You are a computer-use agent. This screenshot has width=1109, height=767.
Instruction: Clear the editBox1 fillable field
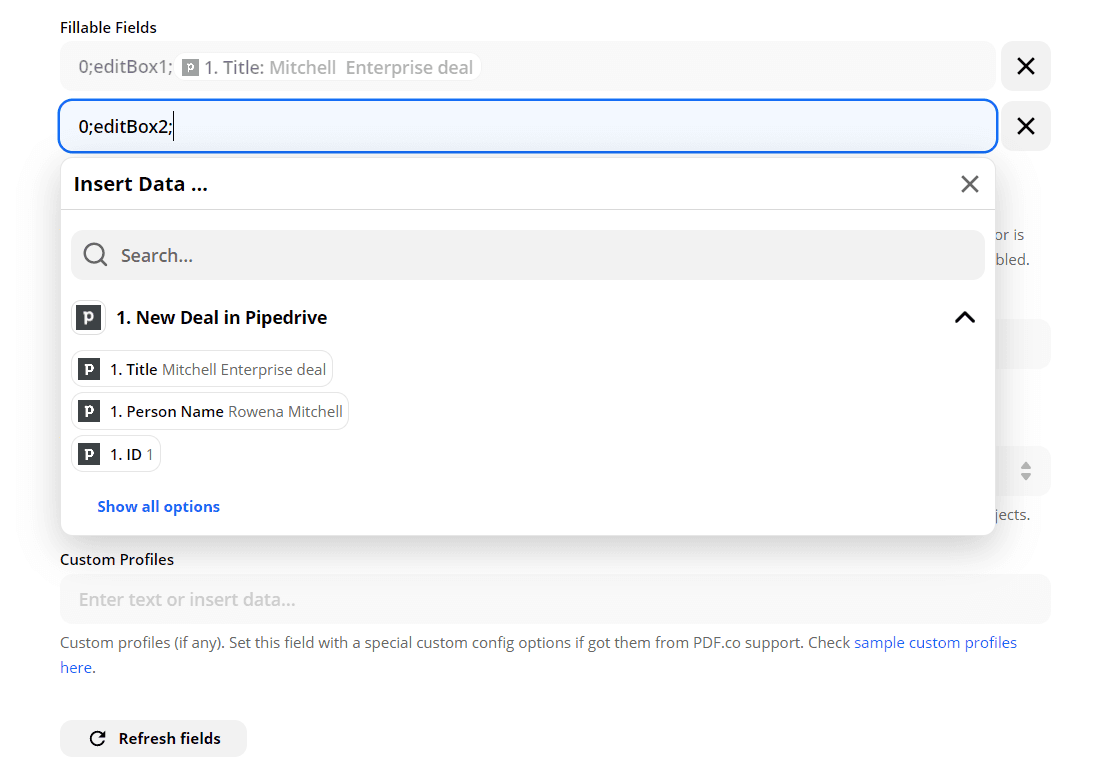pos(1025,66)
